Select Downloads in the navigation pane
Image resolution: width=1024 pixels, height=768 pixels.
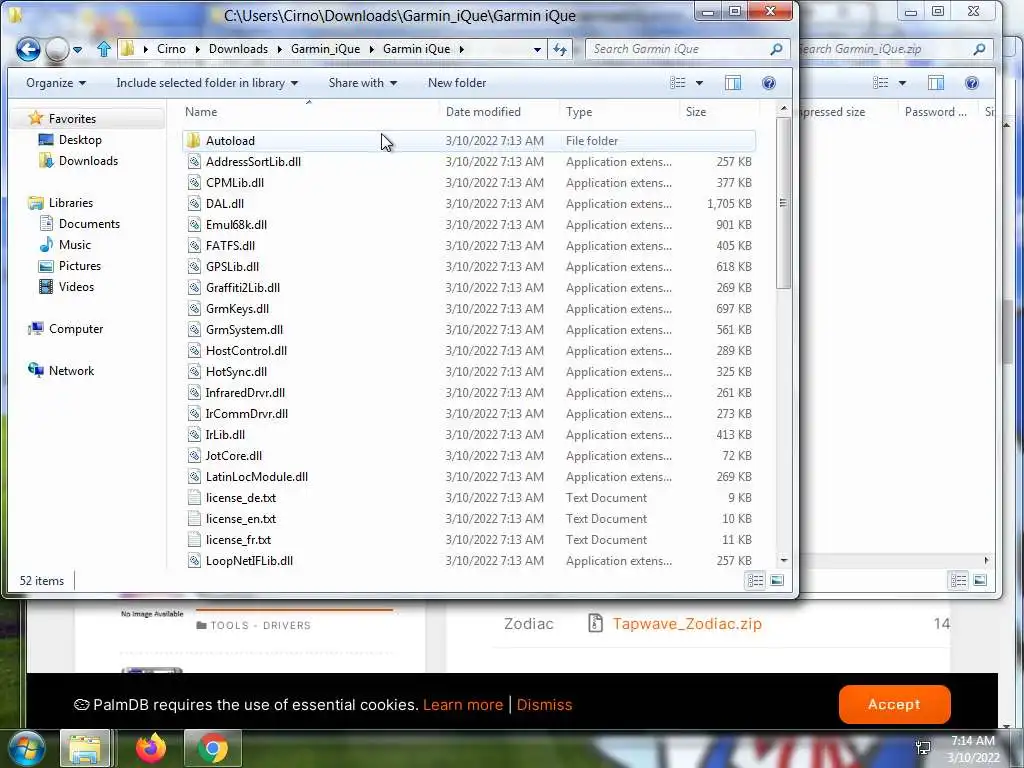pyautogui.click(x=88, y=161)
